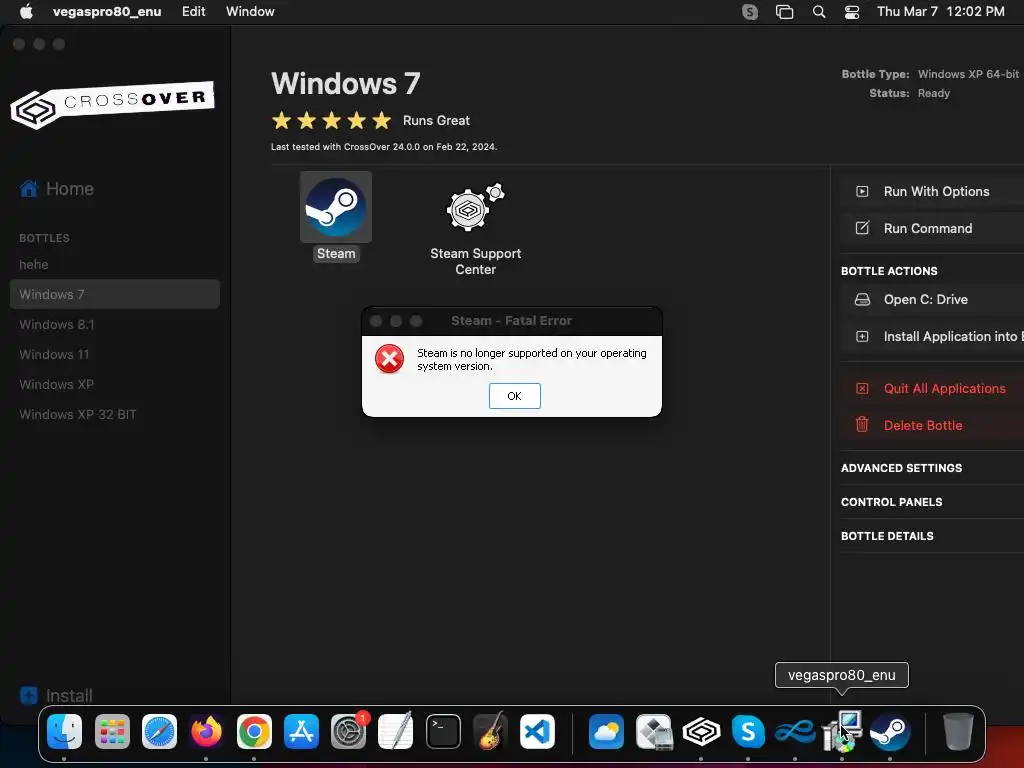Image resolution: width=1024 pixels, height=768 pixels.
Task: Click the red error icon in the dialog
Action: pos(389,359)
